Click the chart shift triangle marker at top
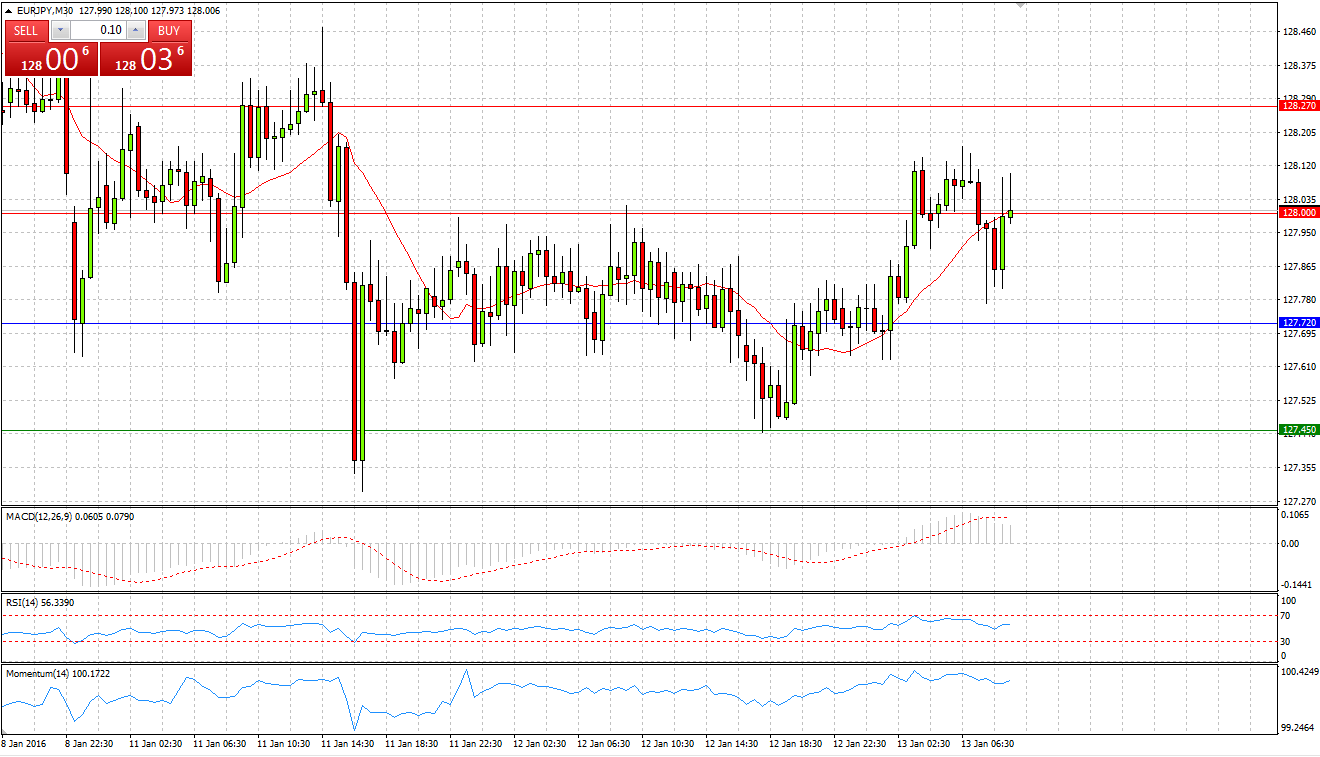Image resolution: width=1320 pixels, height=757 pixels. (x=1020, y=6)
